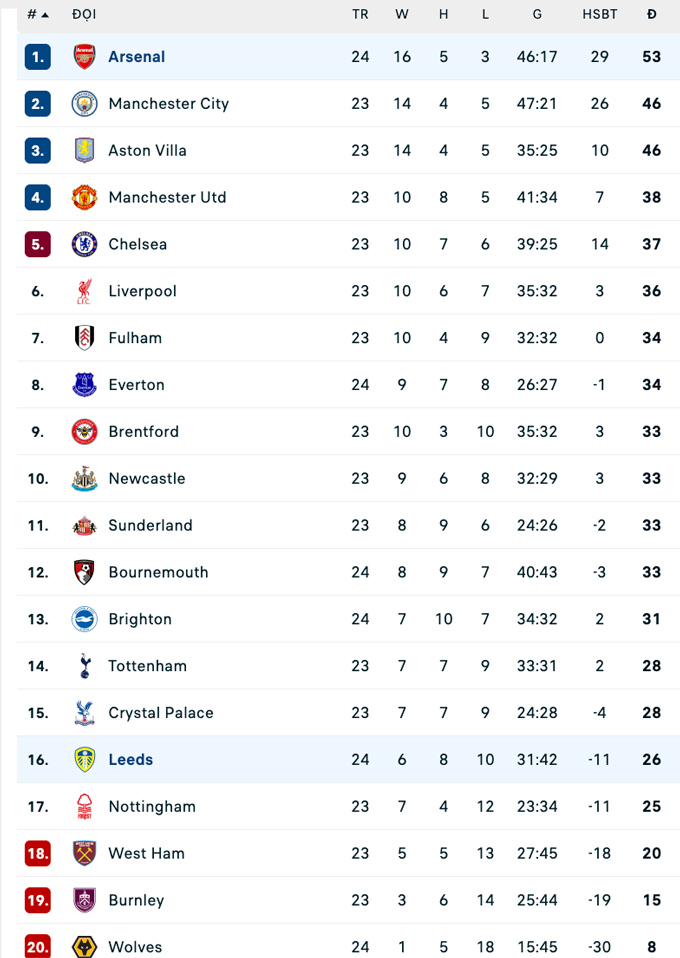Image resolution: width=680 pixels, height=958 pixels.
Task: Click the Arsenal club crest icon
Action: click(x=85, y=57)
